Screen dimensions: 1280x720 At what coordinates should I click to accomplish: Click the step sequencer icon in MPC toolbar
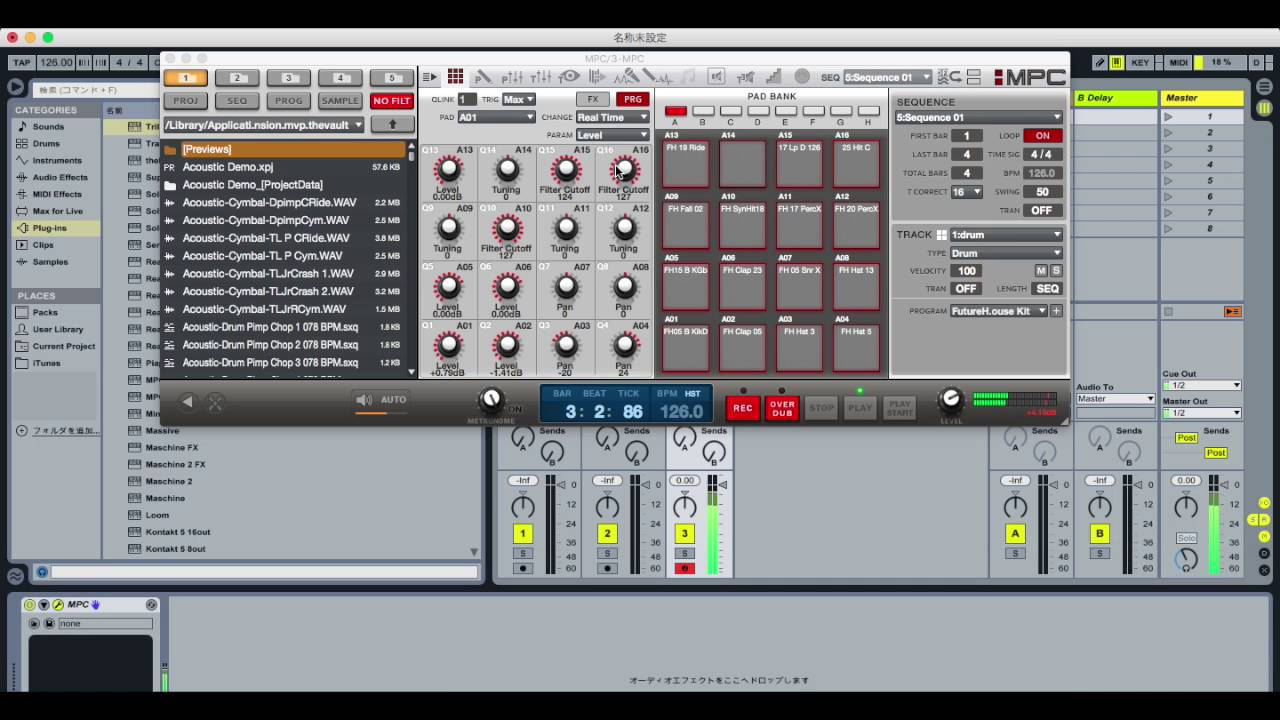click(x=597, y=76)
